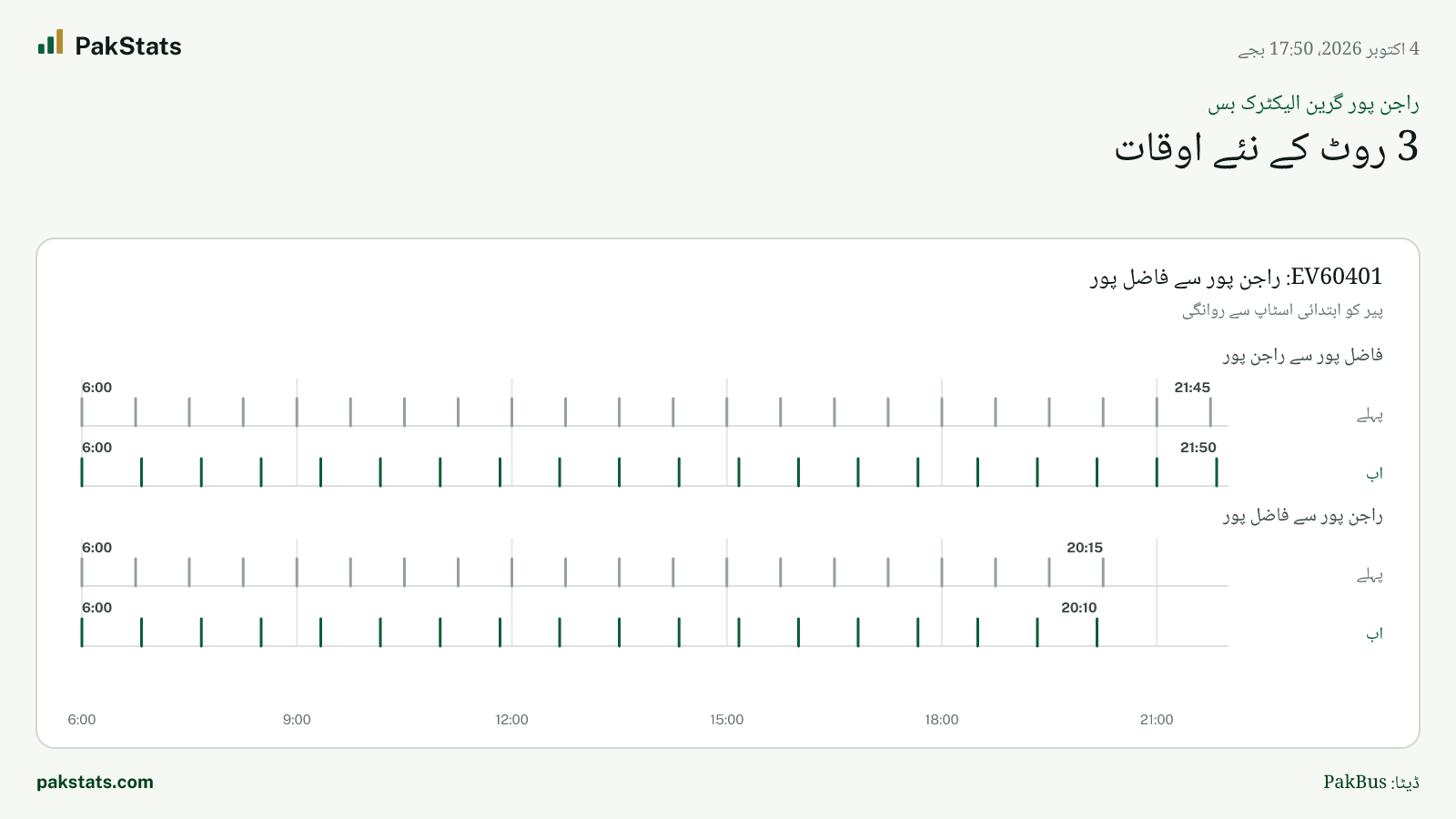The height and width of the screenshot is (819, 1456).
Task: Select the 12:00 time axis label
Action: coord(511,720)
